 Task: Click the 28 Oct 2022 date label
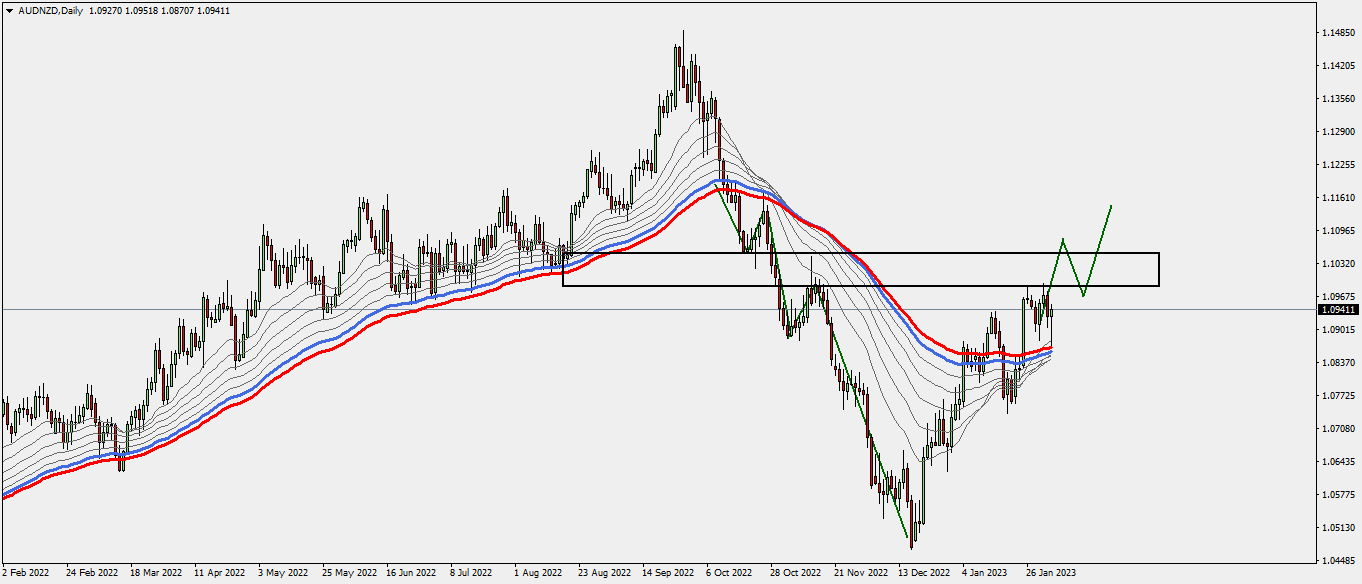coord(796,574)
